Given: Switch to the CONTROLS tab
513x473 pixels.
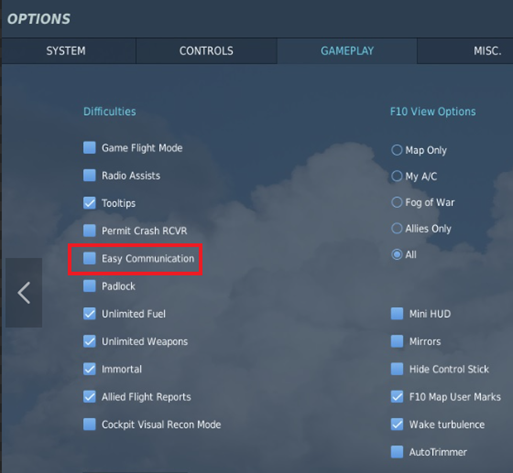Looking at the screenshot, I should (x=206, y=51).
